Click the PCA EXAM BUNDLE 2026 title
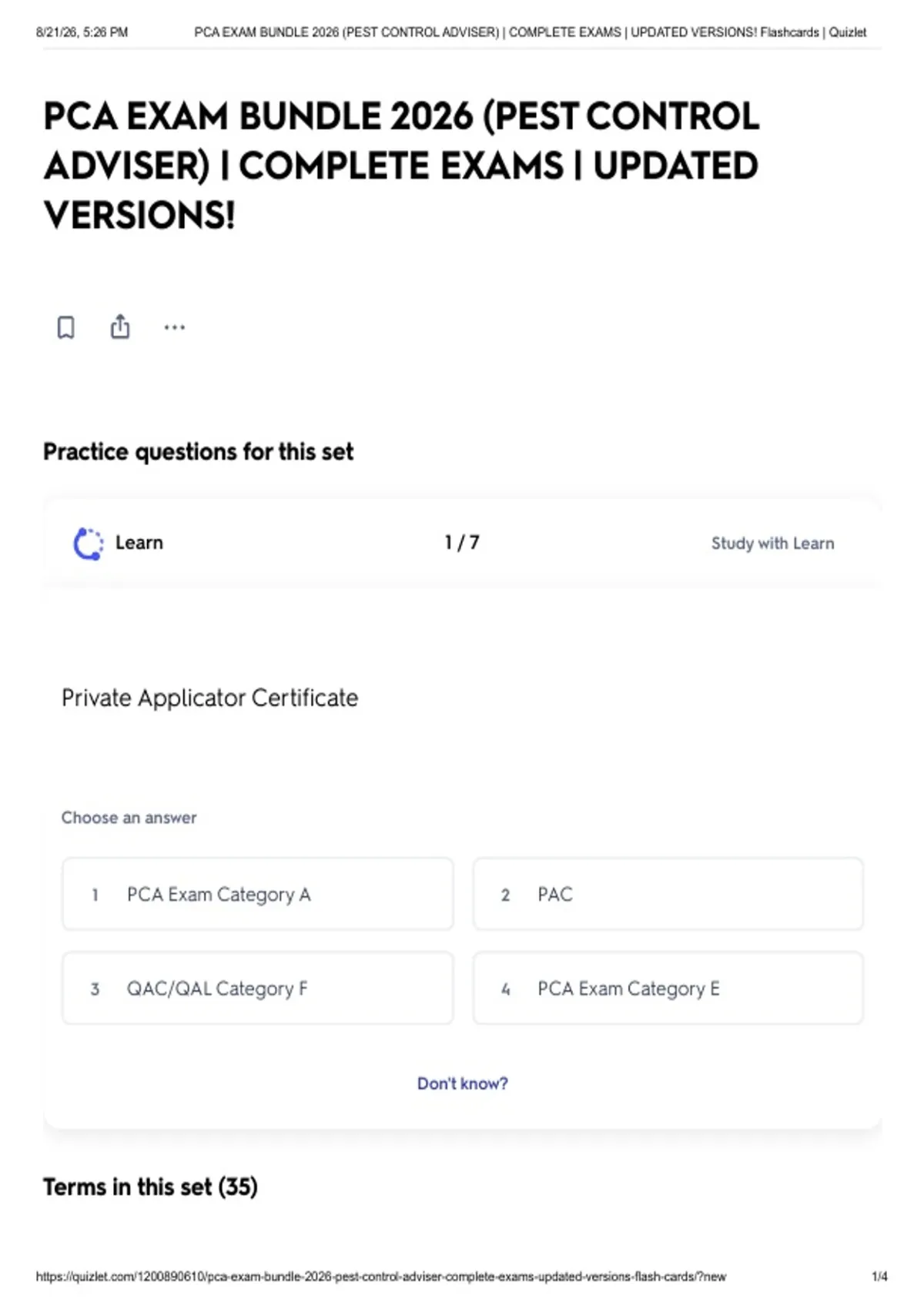 pyautogui.click(x=401, y=166)
